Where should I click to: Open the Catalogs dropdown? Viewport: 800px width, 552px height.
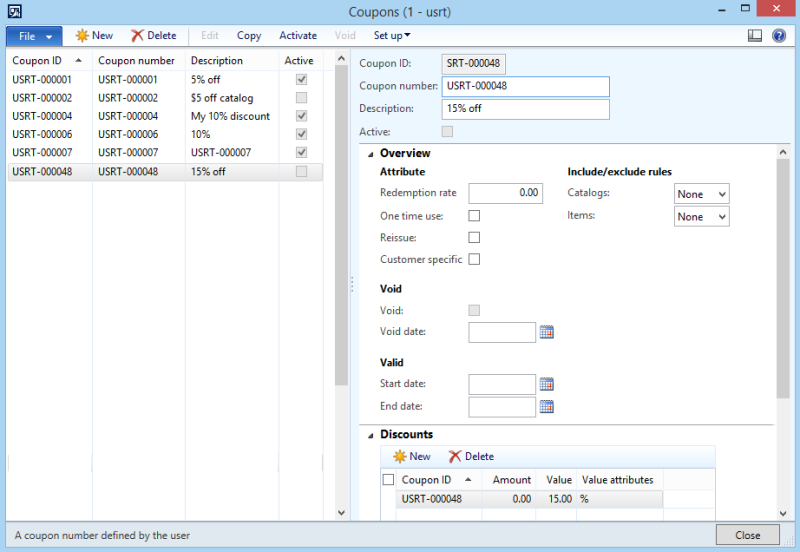point(701,194)
